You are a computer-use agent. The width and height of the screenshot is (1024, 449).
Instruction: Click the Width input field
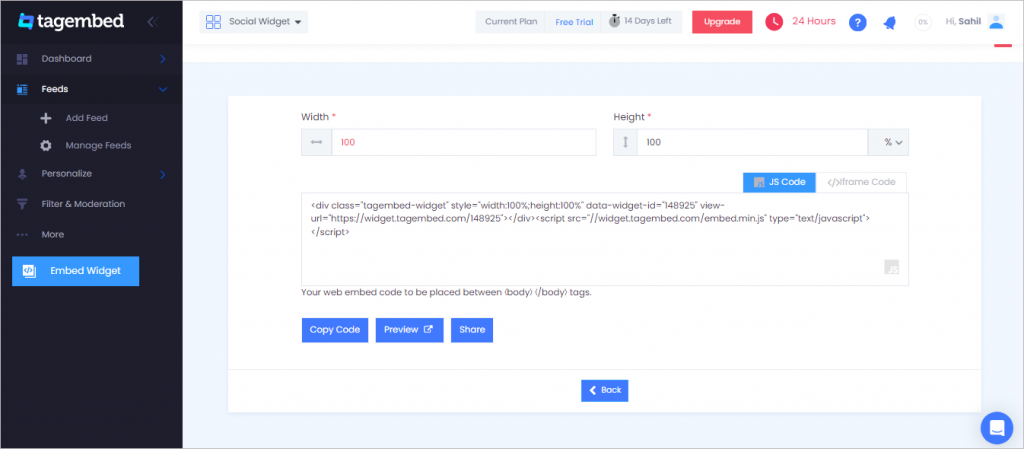464,142
